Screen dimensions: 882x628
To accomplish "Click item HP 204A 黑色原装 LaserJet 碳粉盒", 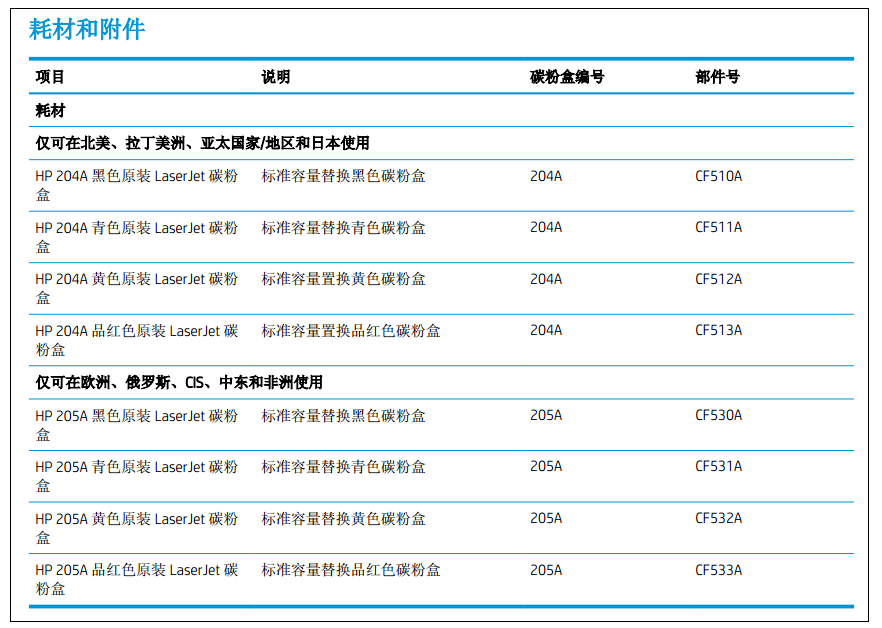I will click(x=137, y=185).
